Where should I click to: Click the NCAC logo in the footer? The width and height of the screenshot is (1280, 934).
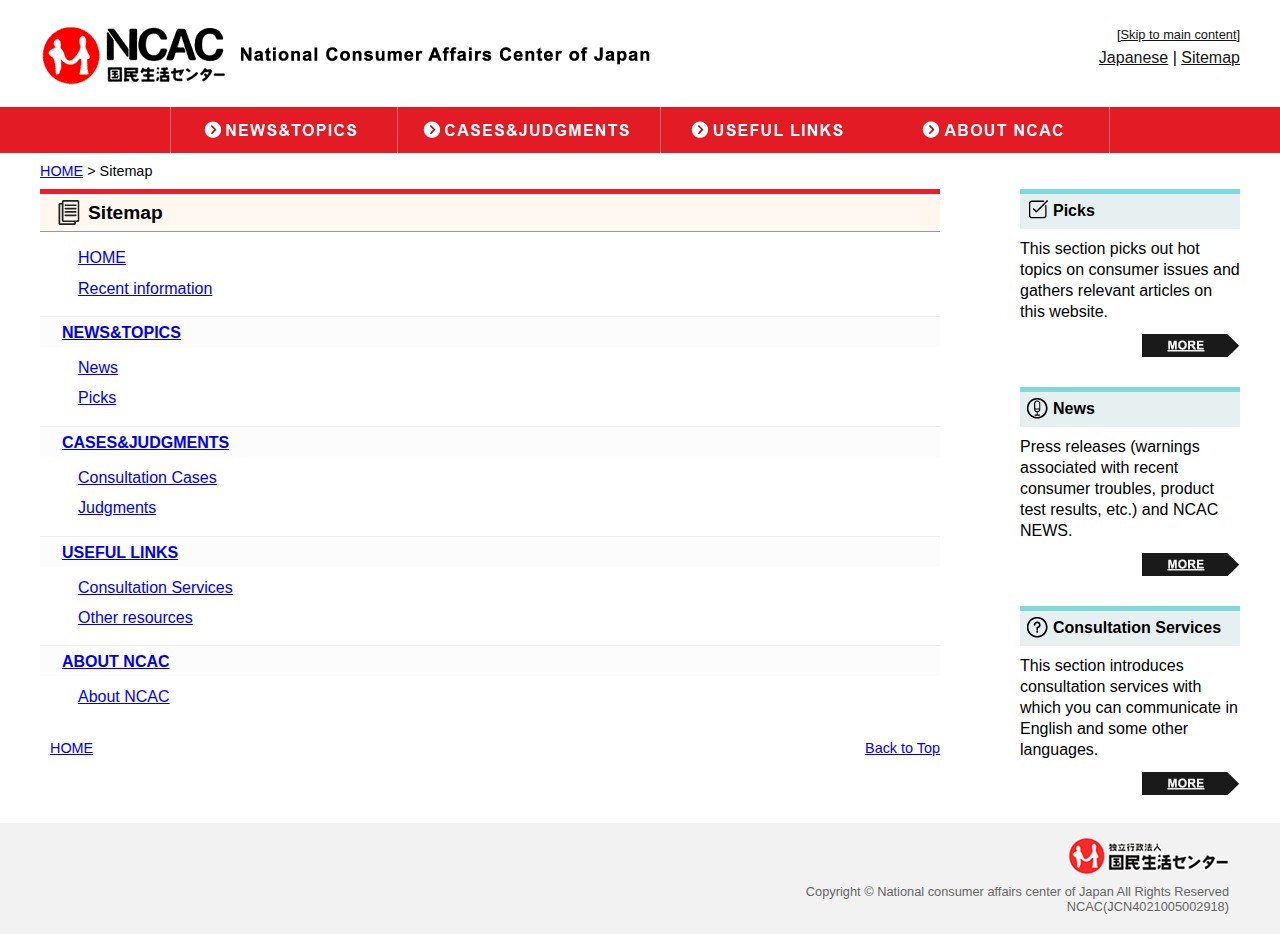(x=1148, y=856)
